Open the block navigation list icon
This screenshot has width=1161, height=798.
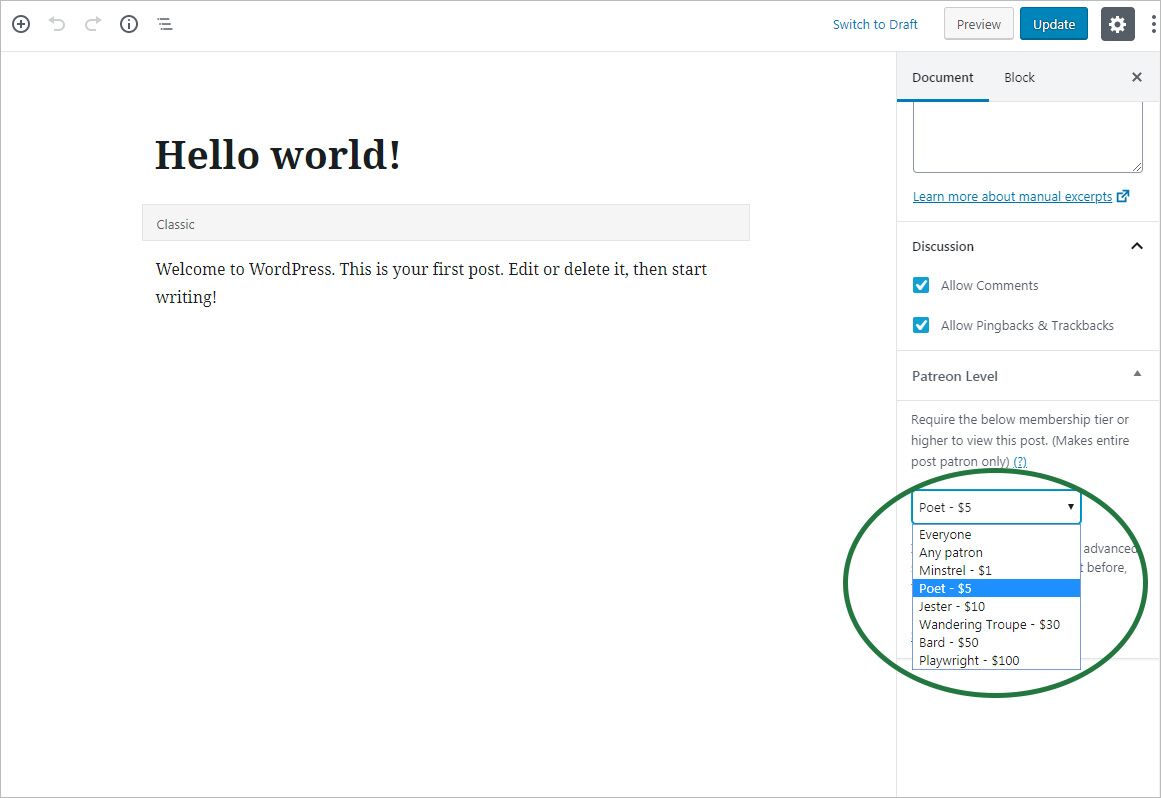[x=165, y=24]
